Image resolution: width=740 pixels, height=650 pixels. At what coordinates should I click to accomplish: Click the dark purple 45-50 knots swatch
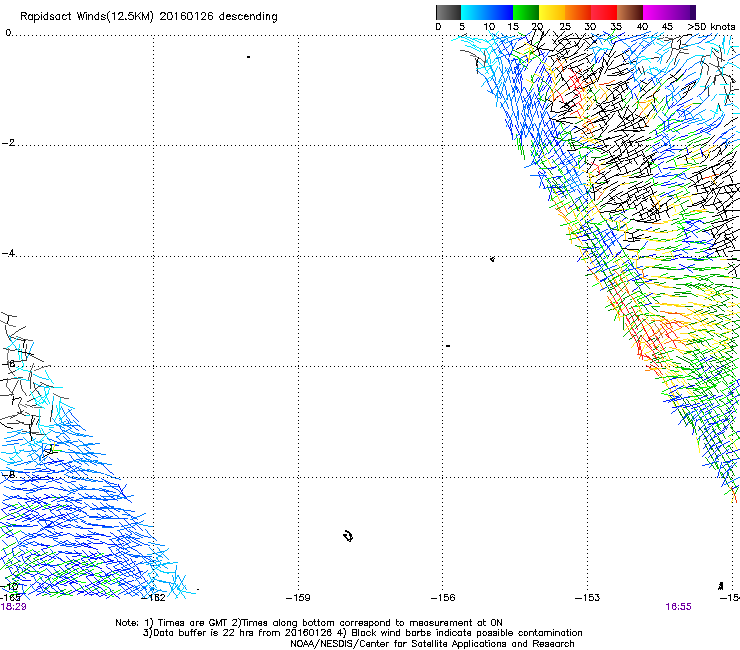pos(682,12)
